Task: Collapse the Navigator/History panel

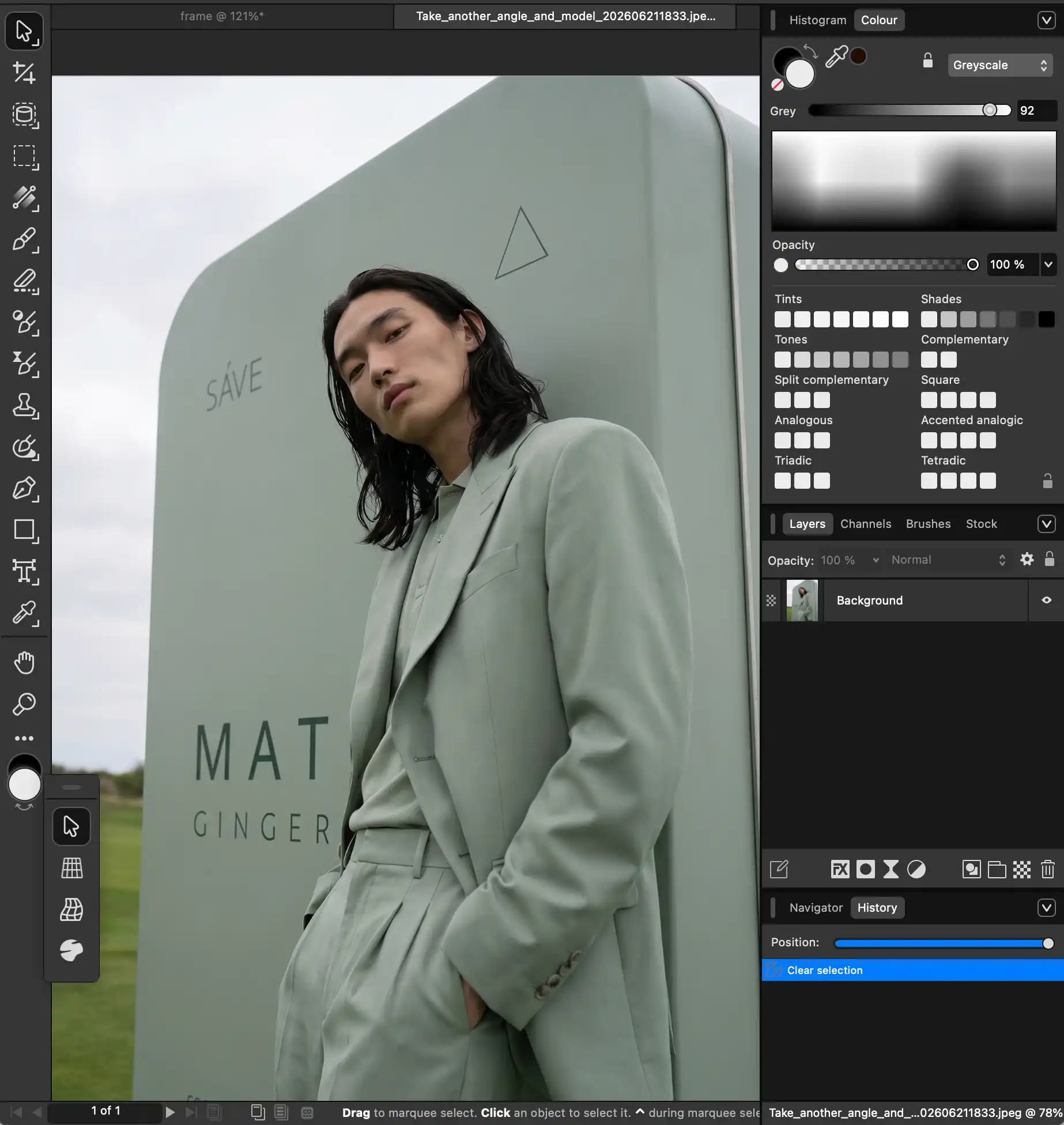Action: point(1047,908)
